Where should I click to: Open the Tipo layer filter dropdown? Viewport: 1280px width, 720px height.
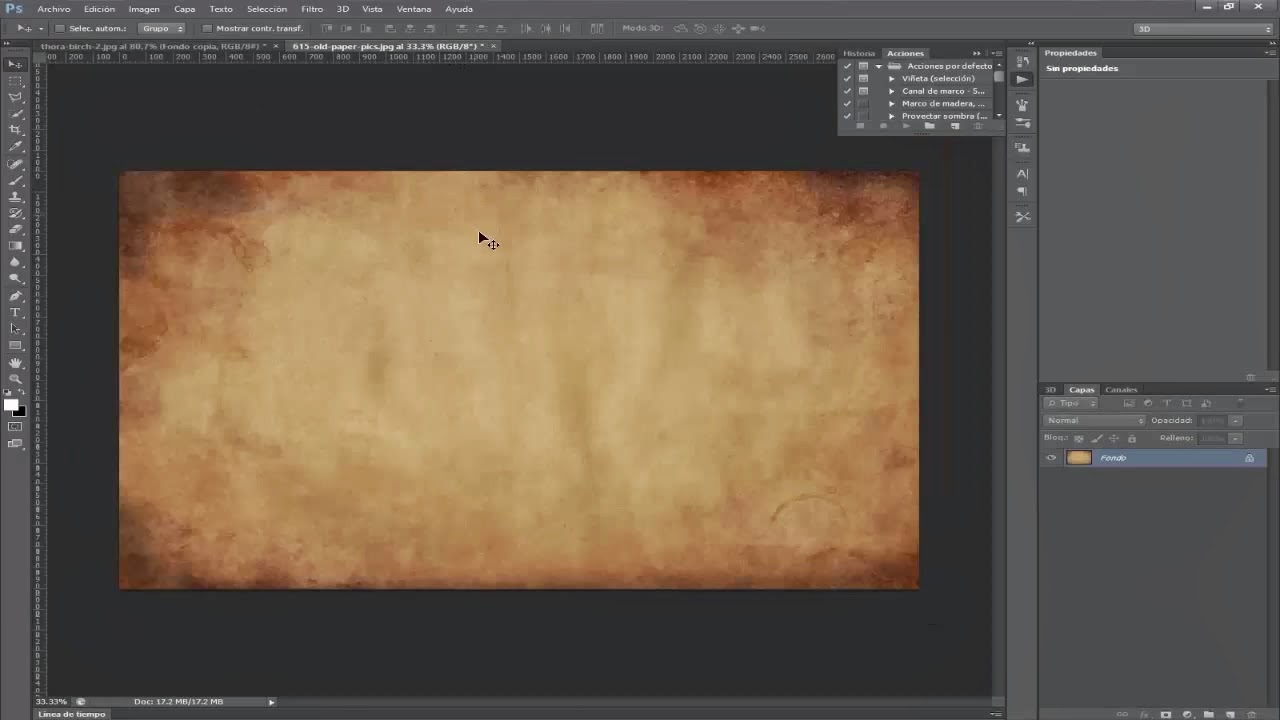coord(1071,403)
